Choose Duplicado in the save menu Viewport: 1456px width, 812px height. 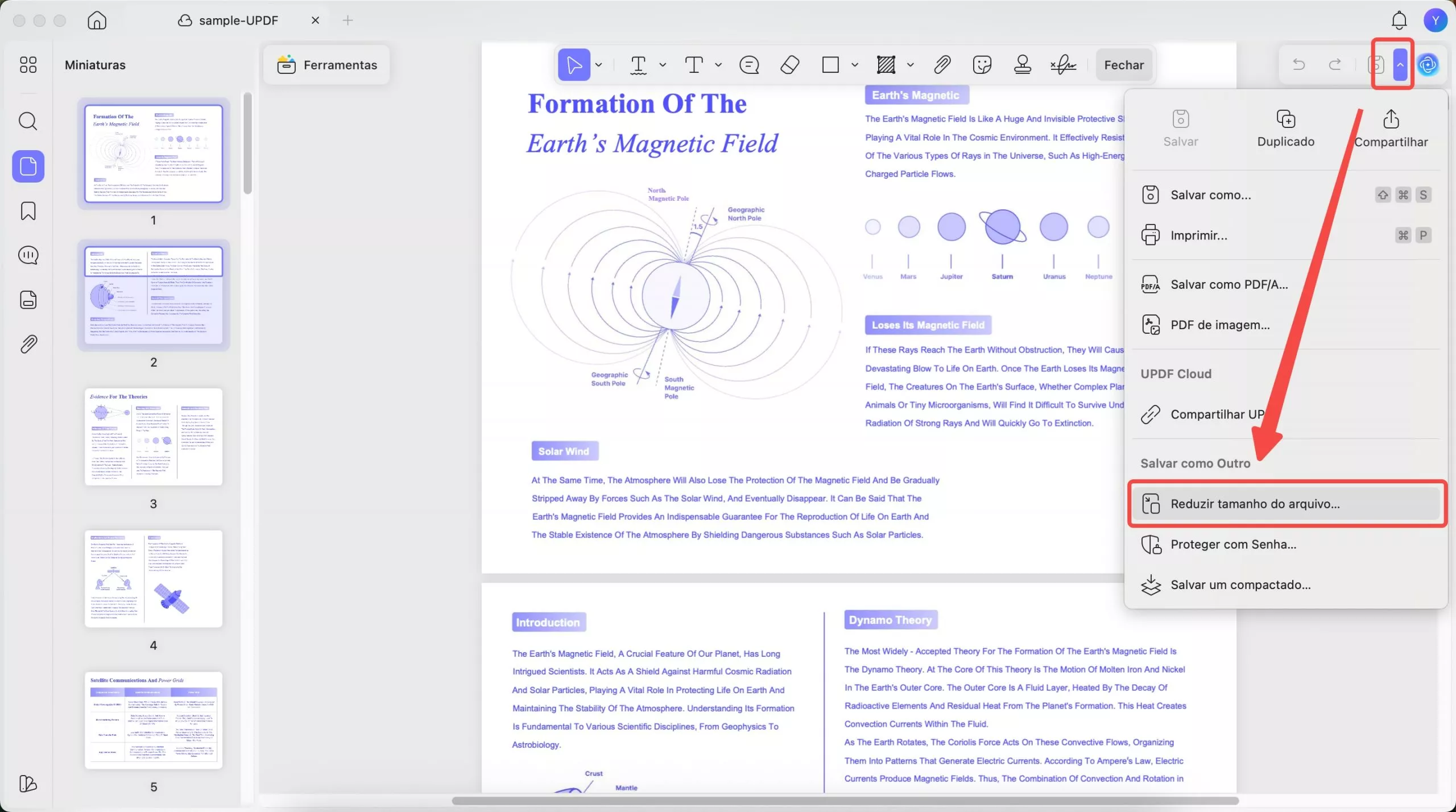coord(1285,129)
